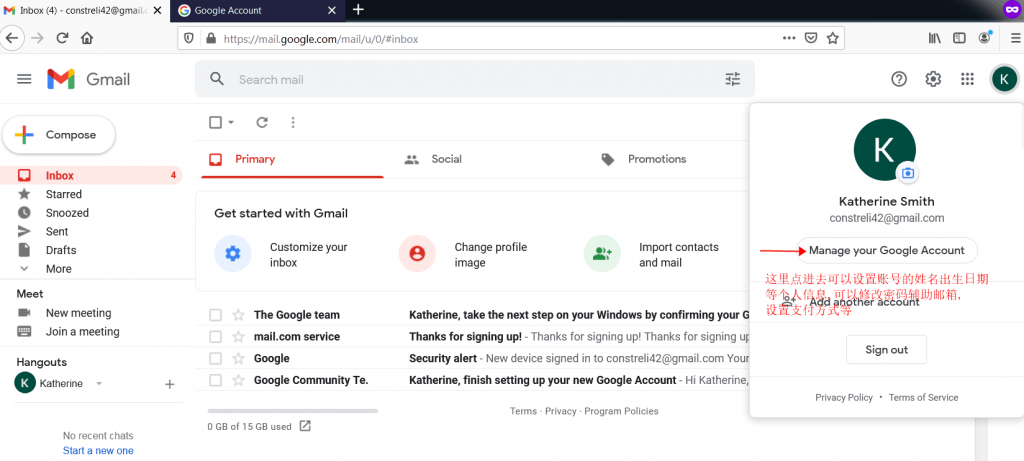
Task: Open the select dropdown arrow next to checkbox
Action: coord(231,122)
